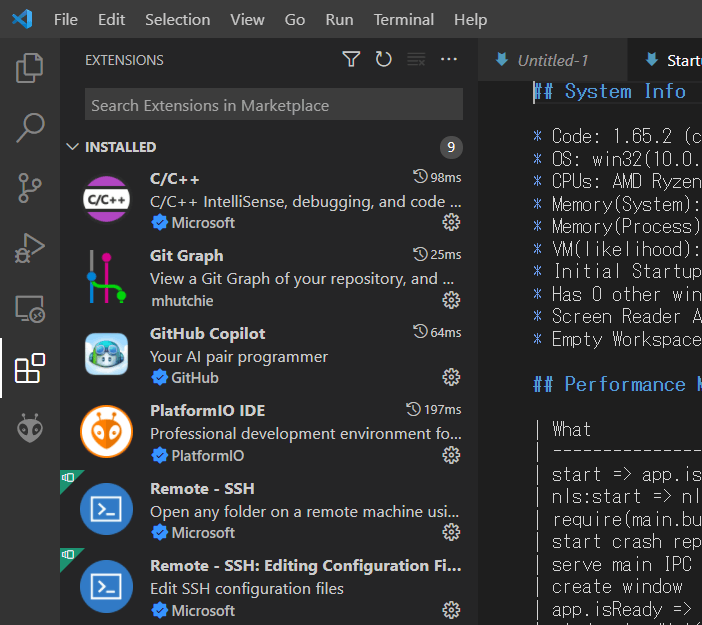Image resolution: width=702 pixels, height=625 pixels.
Task: Click '## System Info' heading in editor
Action: [610, 91]
